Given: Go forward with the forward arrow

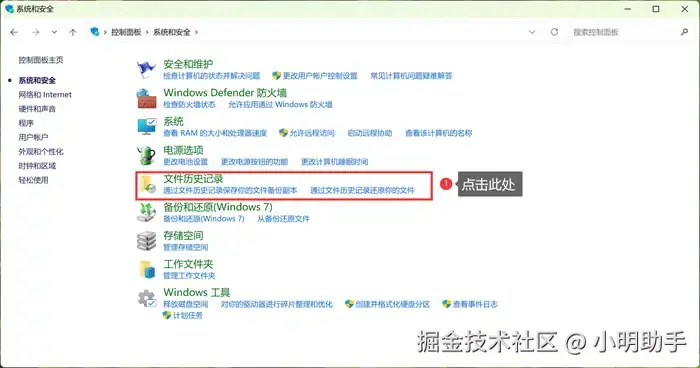Looking at the screenshot, I should tap(36, 32).
